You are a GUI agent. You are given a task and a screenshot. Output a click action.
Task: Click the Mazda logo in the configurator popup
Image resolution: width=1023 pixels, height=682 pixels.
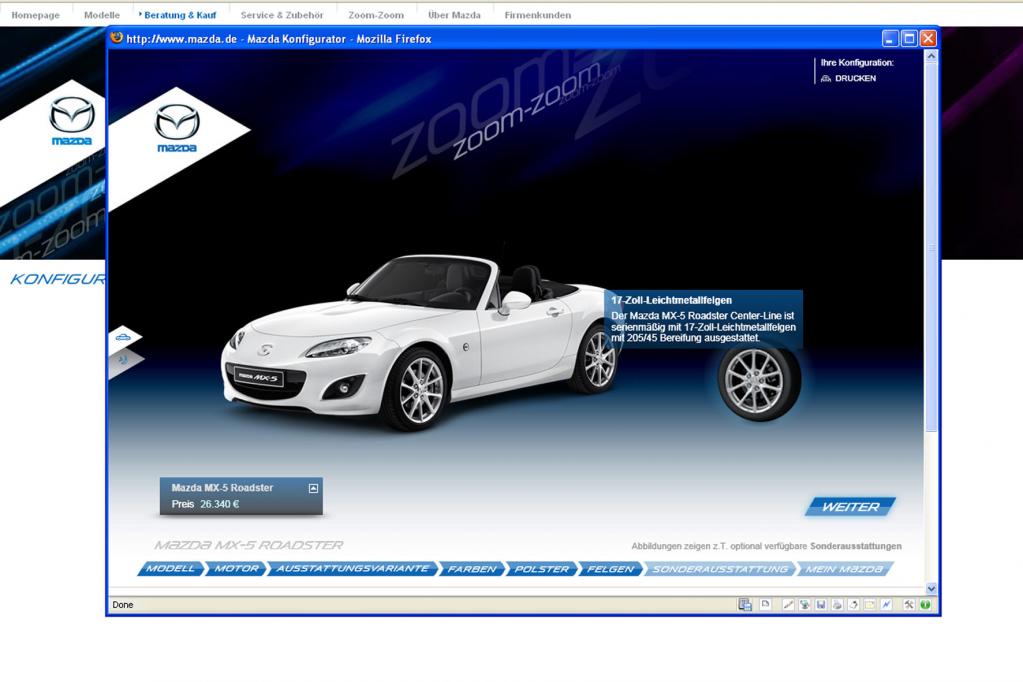tap(177, 128)
